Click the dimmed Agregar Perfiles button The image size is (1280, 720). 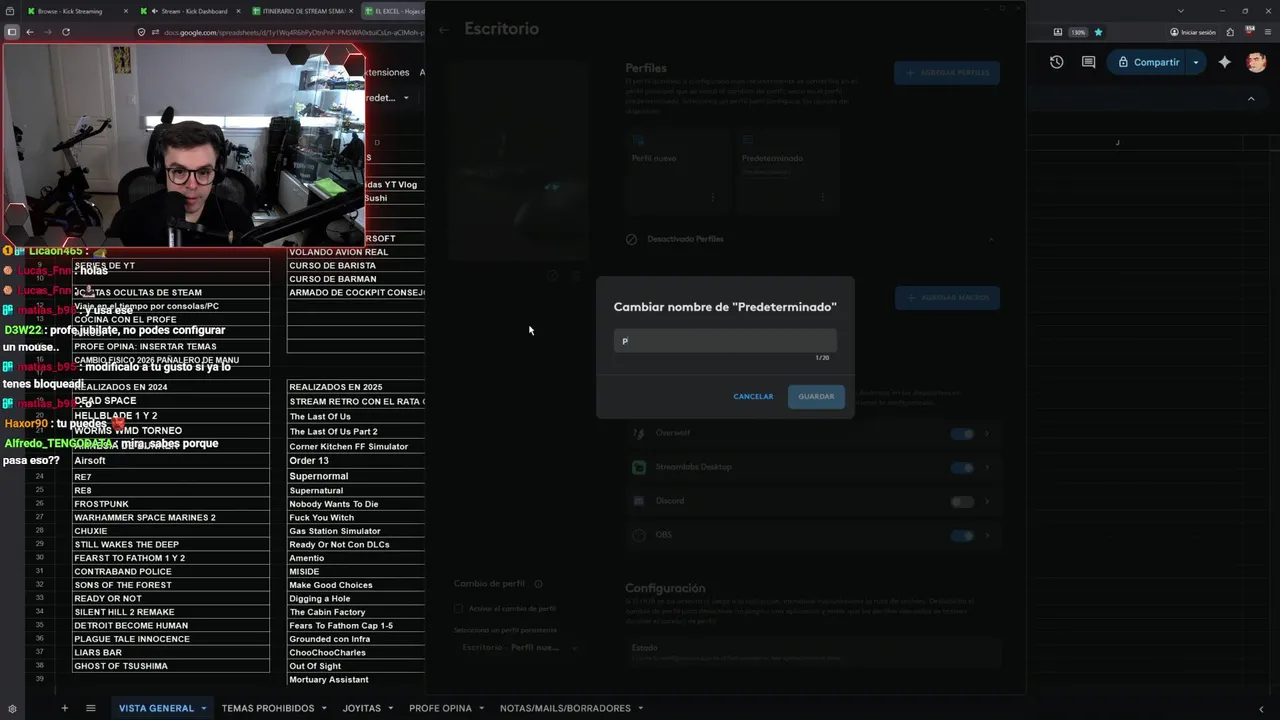tap(947, 73)
